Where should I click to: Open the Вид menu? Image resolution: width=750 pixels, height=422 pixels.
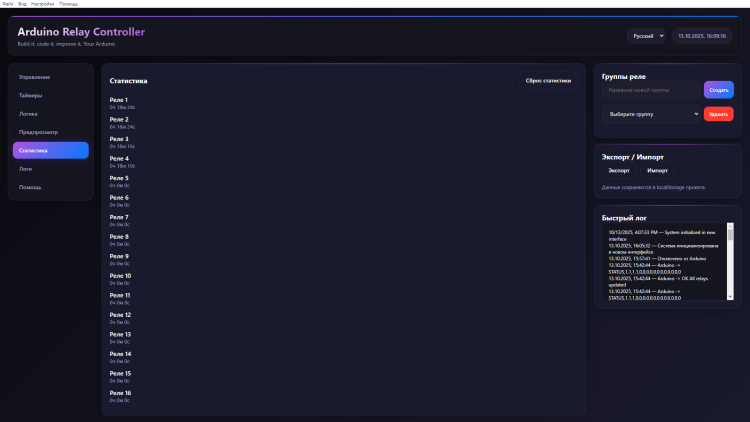tap(23, 4)
